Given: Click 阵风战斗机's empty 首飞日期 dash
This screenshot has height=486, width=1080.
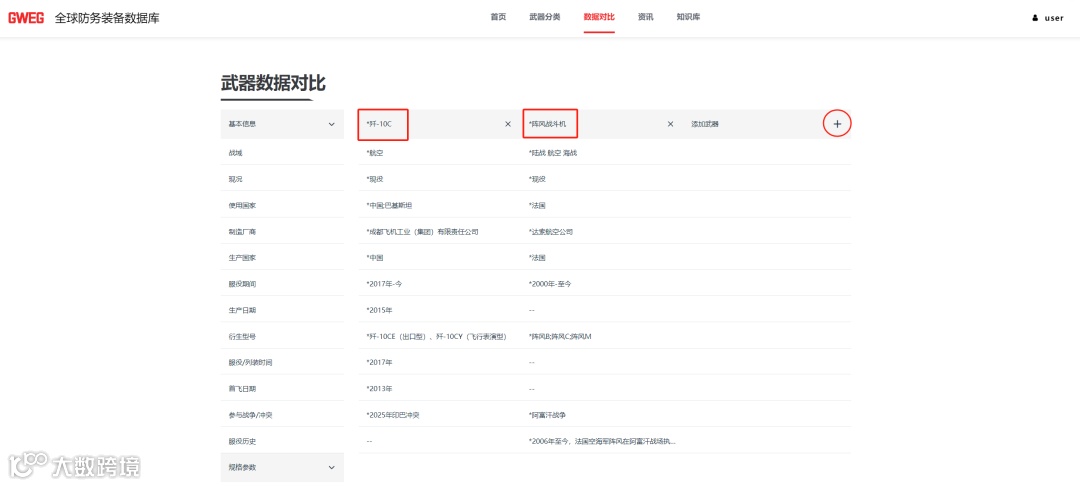Looking at the screenshot, I should coord(532,388).
